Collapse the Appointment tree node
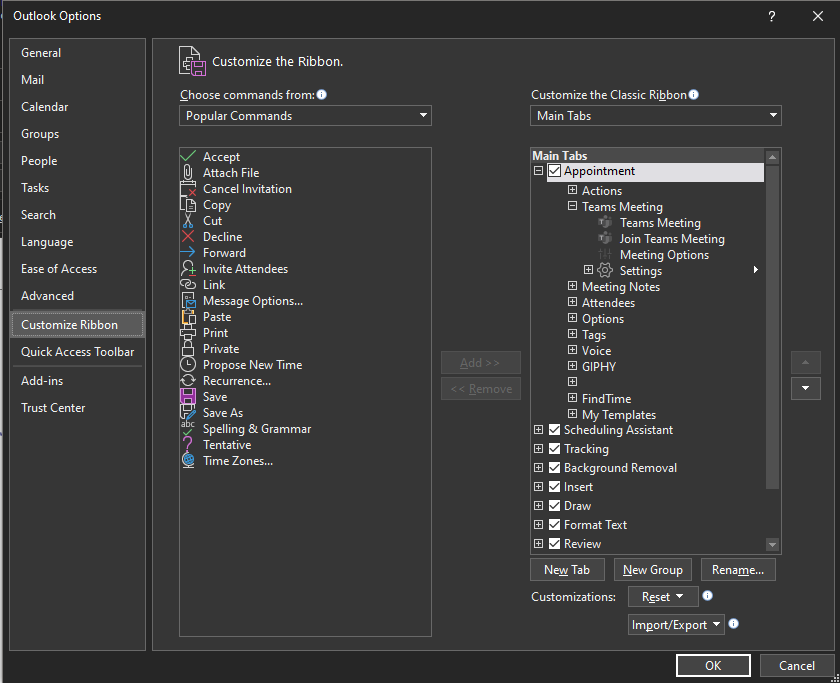 pos(538,171)
